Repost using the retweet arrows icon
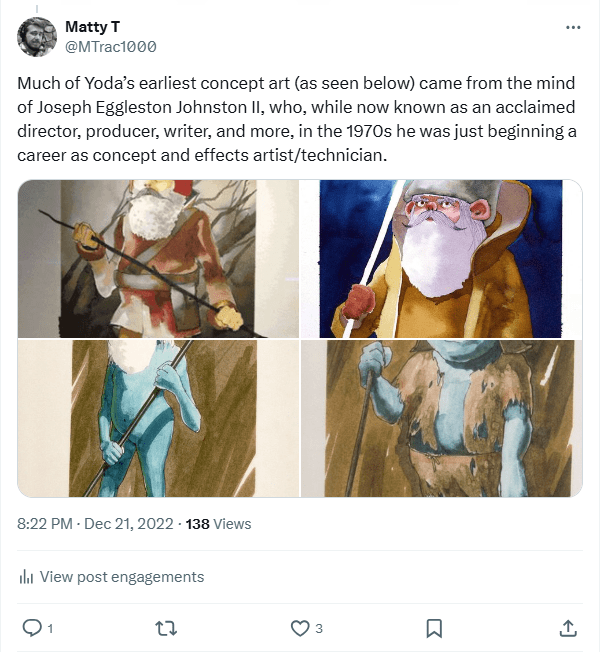Image resolution: width=603 pixels, height=652 pixels. click(167, 628)
